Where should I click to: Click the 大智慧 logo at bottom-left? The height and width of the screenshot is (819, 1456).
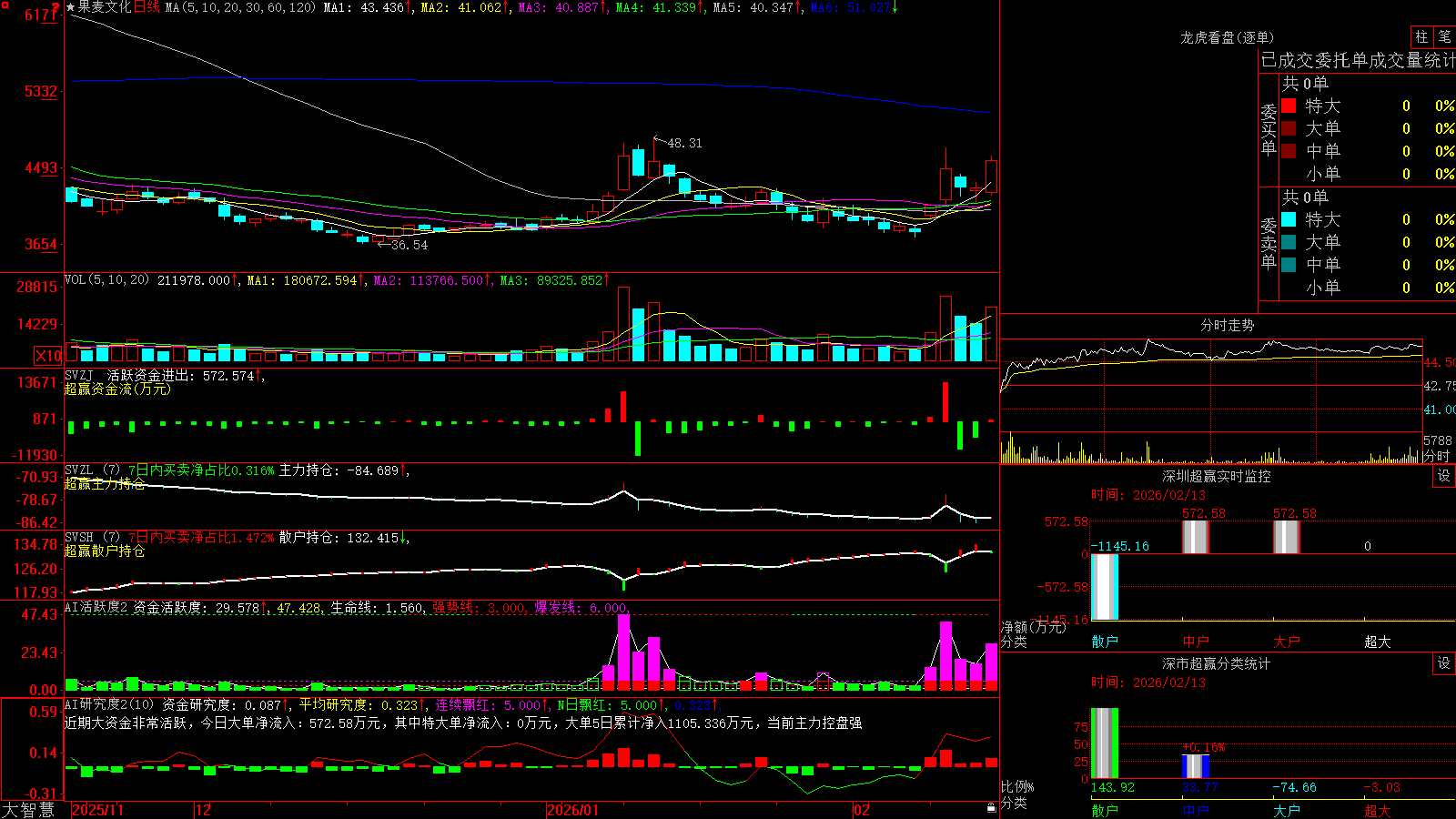click(28, 810)
